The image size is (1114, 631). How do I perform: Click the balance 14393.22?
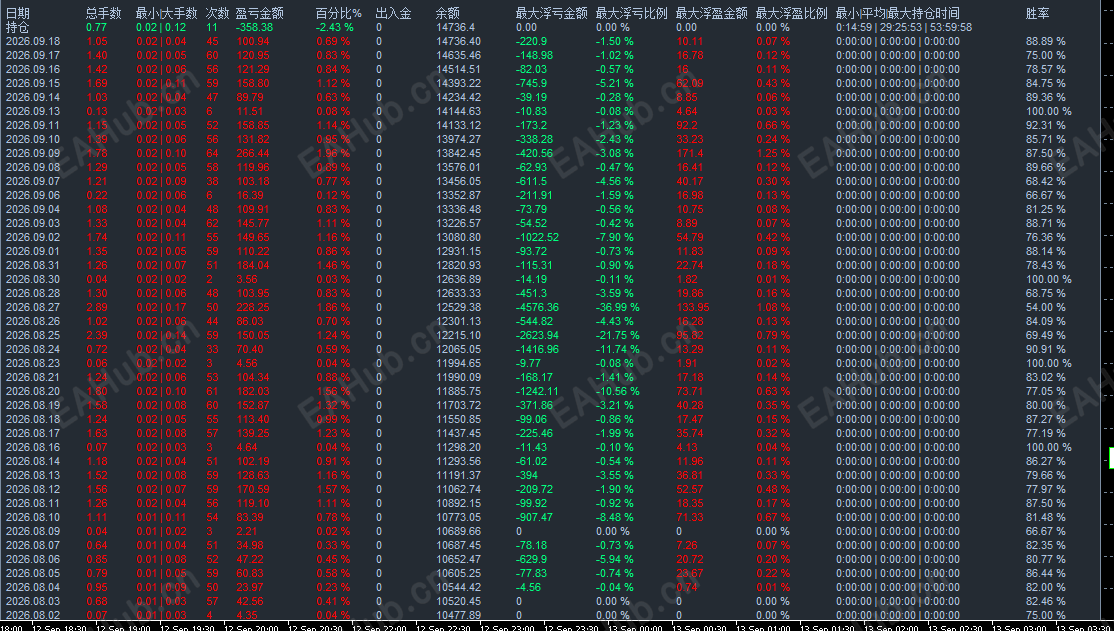(458, 83)
